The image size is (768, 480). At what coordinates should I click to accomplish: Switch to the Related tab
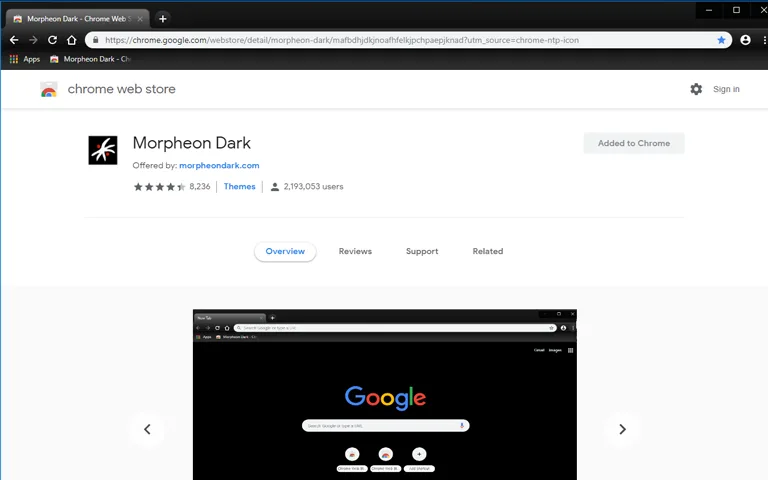[x=487, y=251]
